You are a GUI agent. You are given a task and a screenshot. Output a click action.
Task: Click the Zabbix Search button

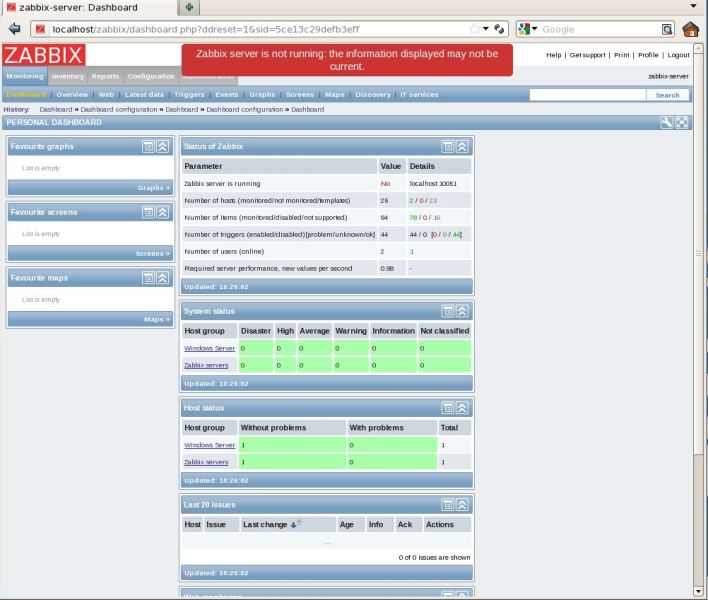[x=667, y=95]
